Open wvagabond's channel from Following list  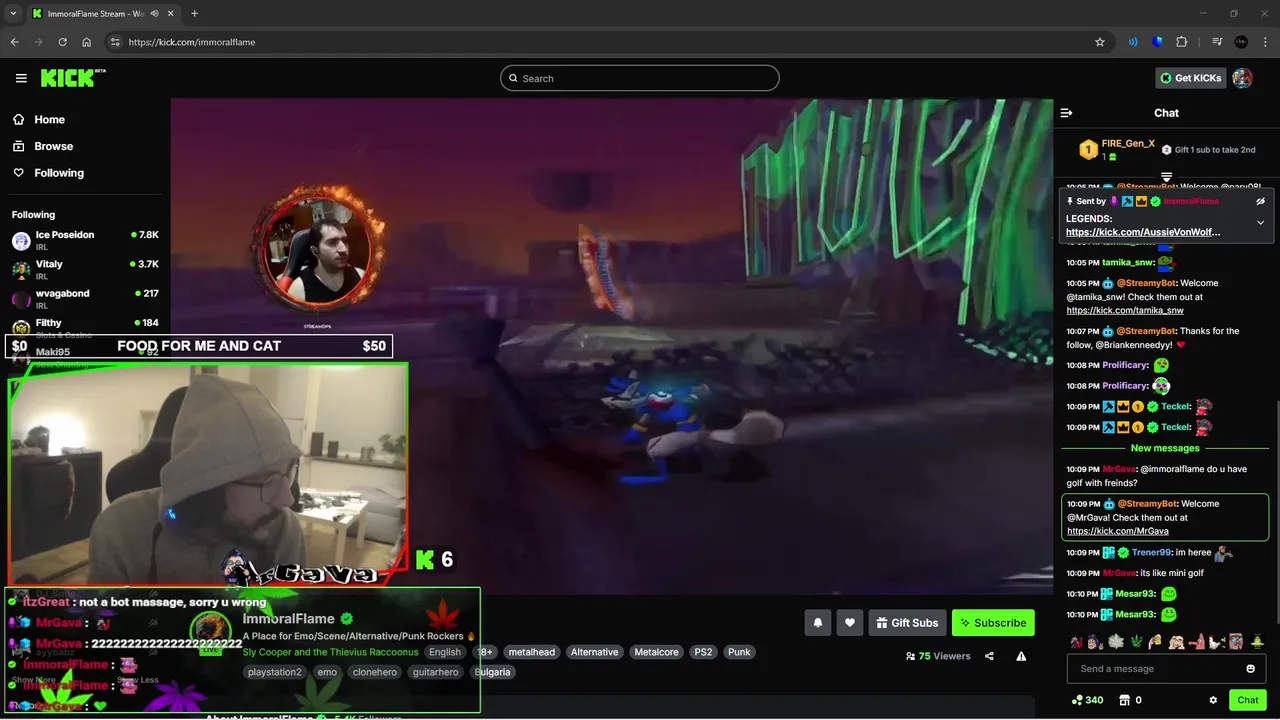click(x=85, y=298)
